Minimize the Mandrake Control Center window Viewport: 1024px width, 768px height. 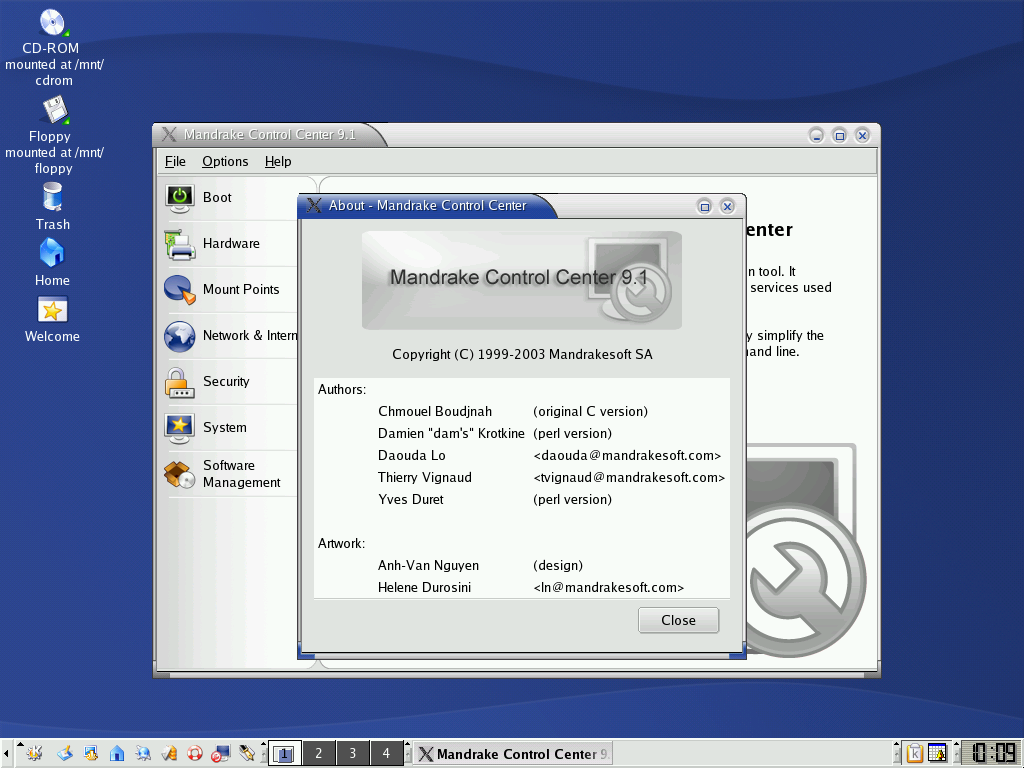[816, 136]
